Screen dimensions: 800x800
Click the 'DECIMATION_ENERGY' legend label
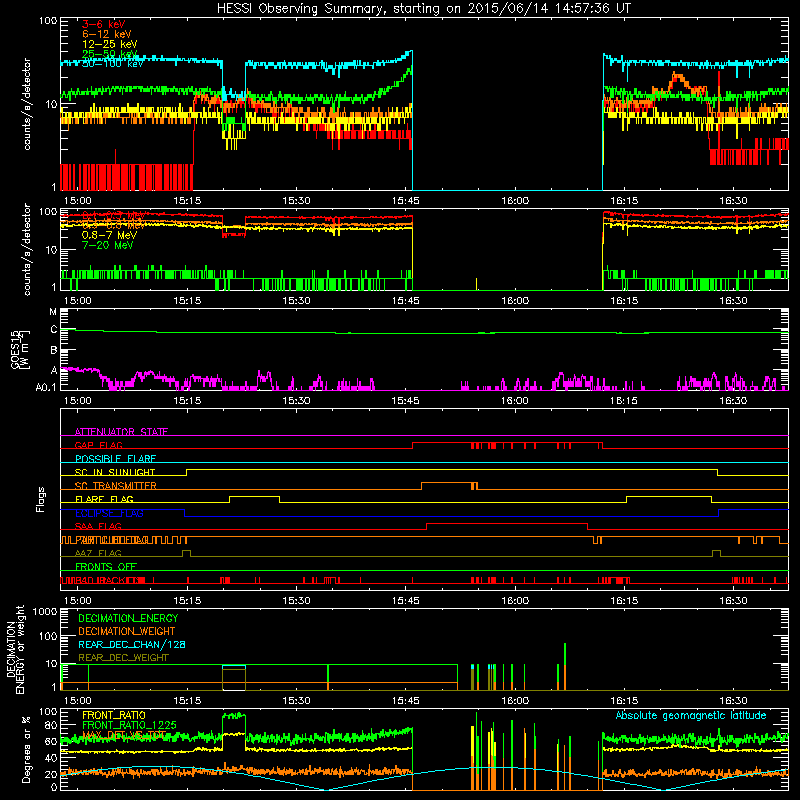coord(128,618)
